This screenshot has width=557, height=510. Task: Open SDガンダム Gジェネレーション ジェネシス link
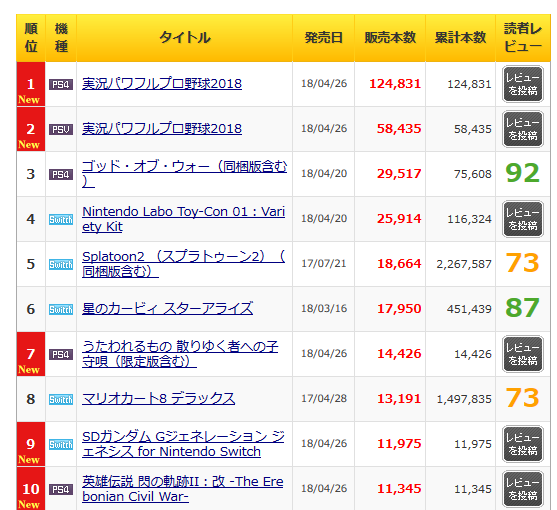pos(183,444)
